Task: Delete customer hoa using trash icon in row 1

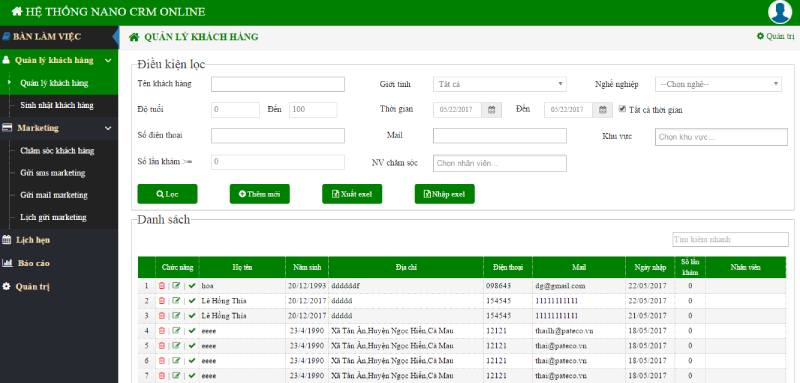Action: 162,286
